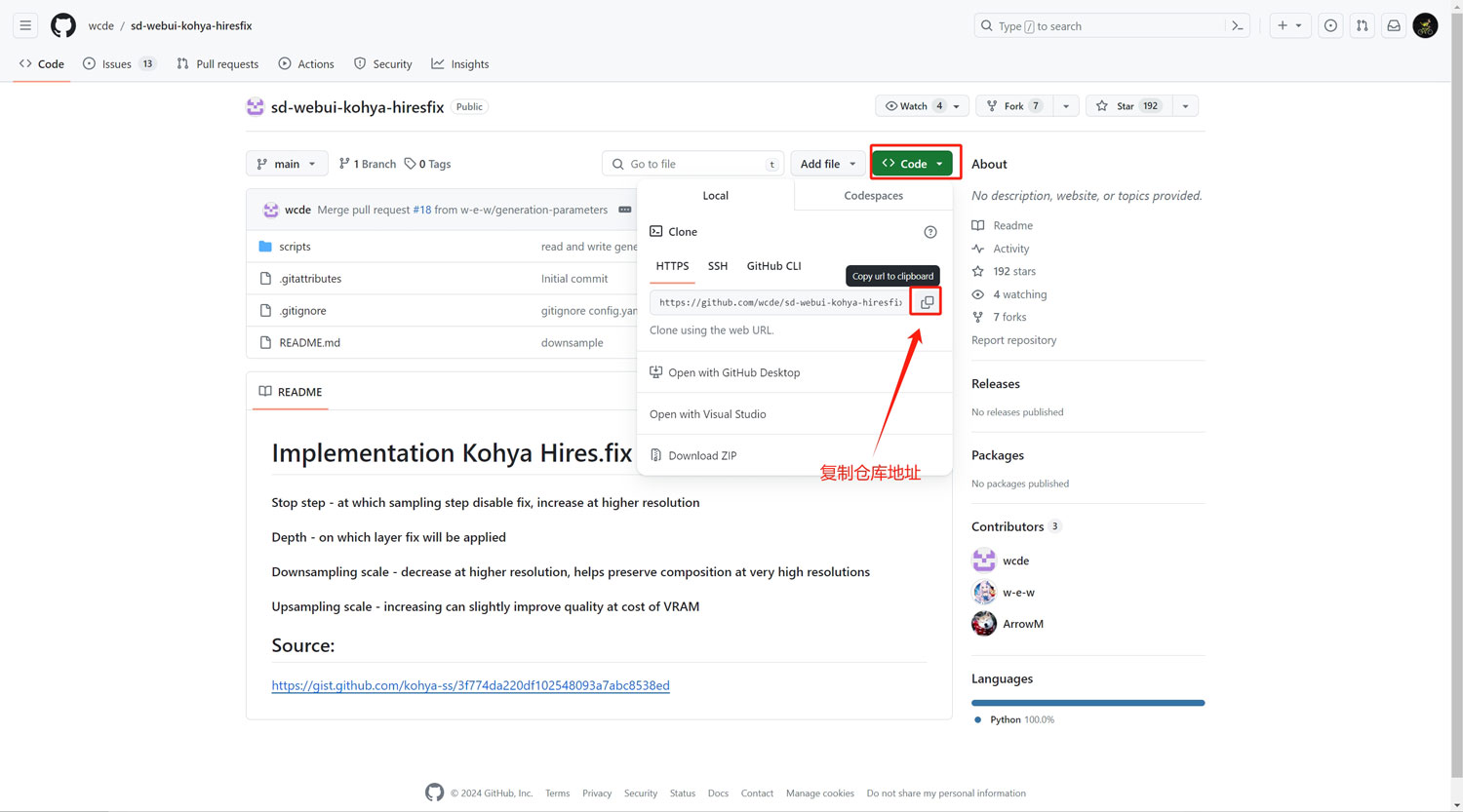Image resolution: width=1463 pixels, height=812 pixels.
Task: Go to the GitHub homepage logo
Action: click(63, 26)
